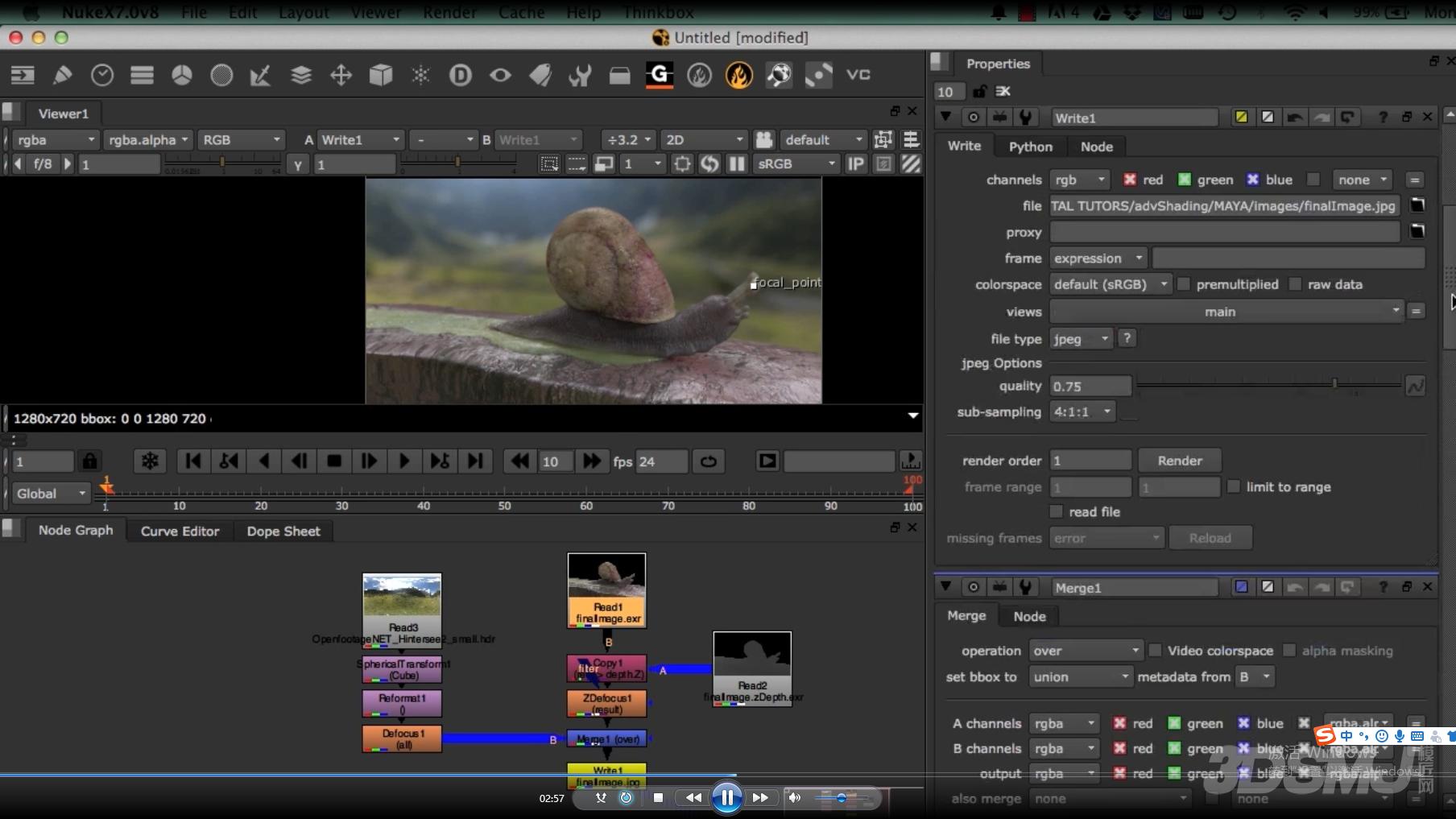Open the Image nodes toolbar icon
Image resolution: width=1456 pixels, height=819 pixels.
tap(23, 75)
